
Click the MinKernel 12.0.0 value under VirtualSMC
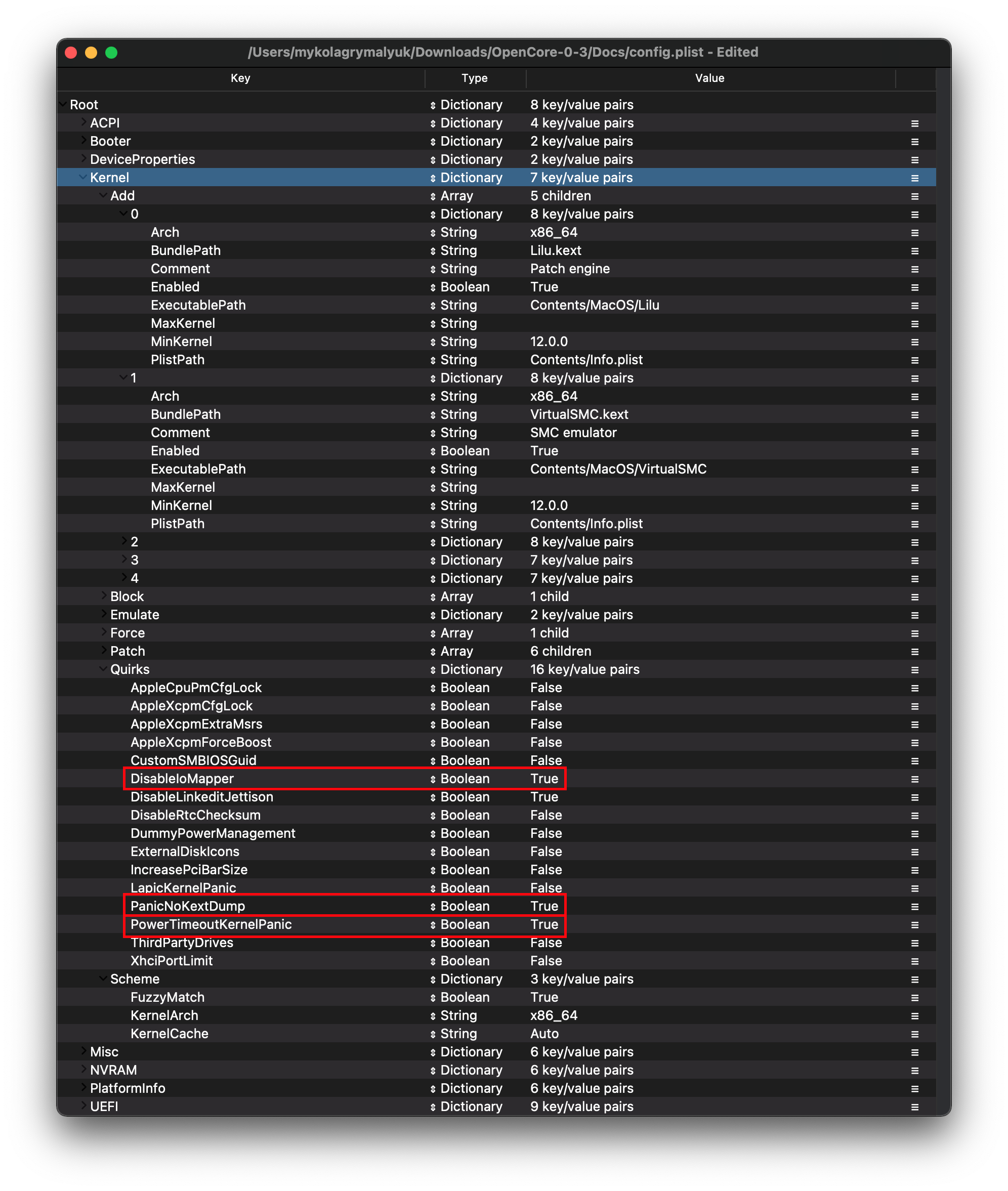[x=549, y=505]
